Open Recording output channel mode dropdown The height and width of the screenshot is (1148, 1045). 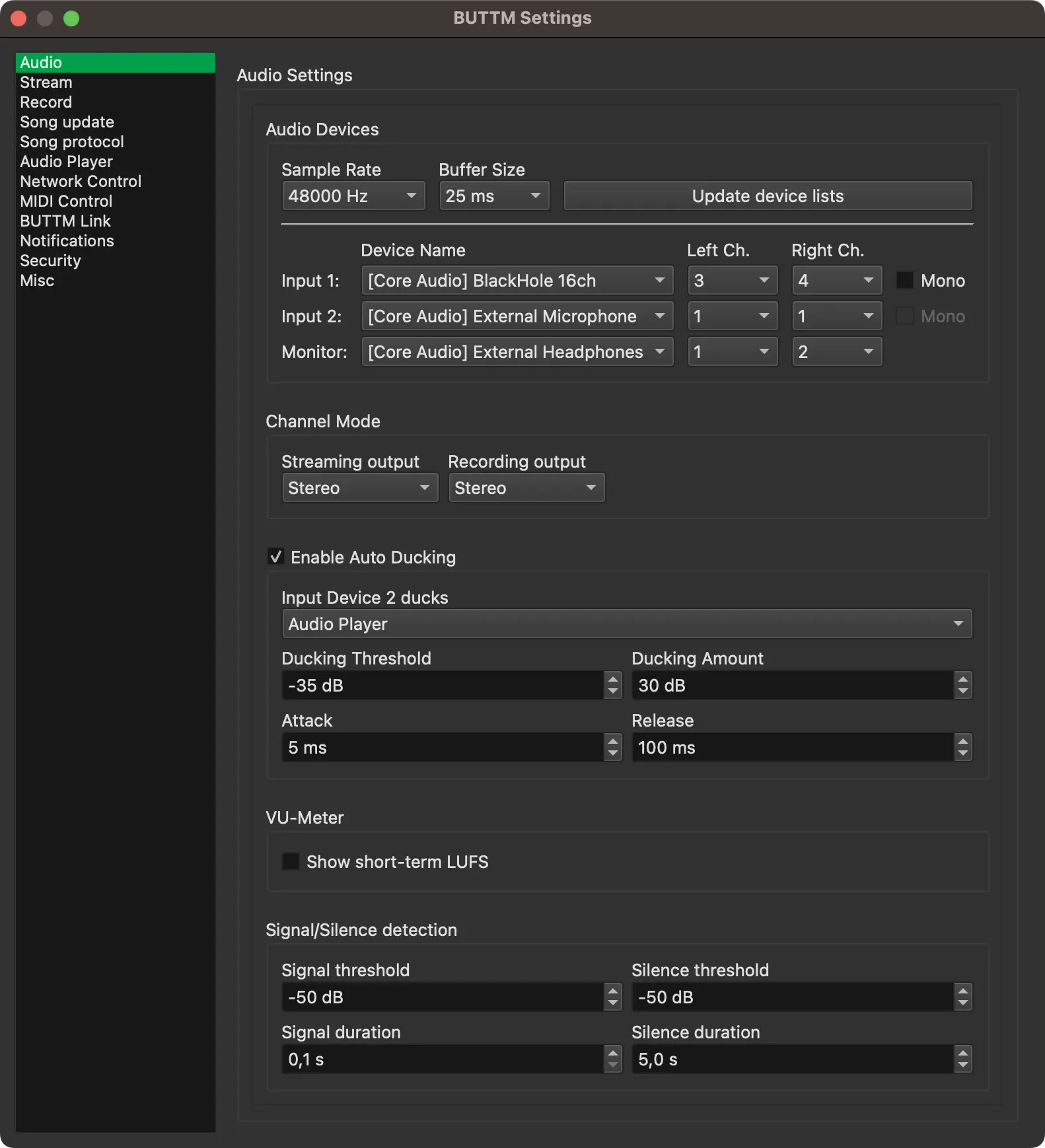[x=526, y=487]
